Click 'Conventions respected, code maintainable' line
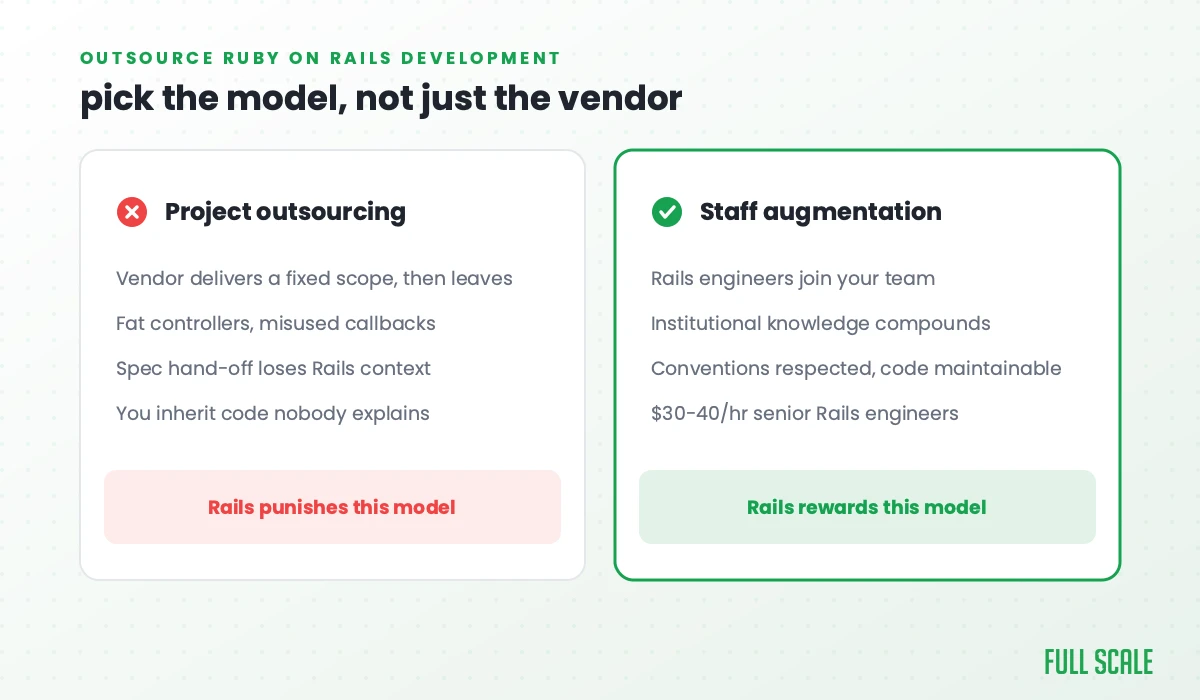This screenshot has height=700, width=1200. (x=856, y=369)
